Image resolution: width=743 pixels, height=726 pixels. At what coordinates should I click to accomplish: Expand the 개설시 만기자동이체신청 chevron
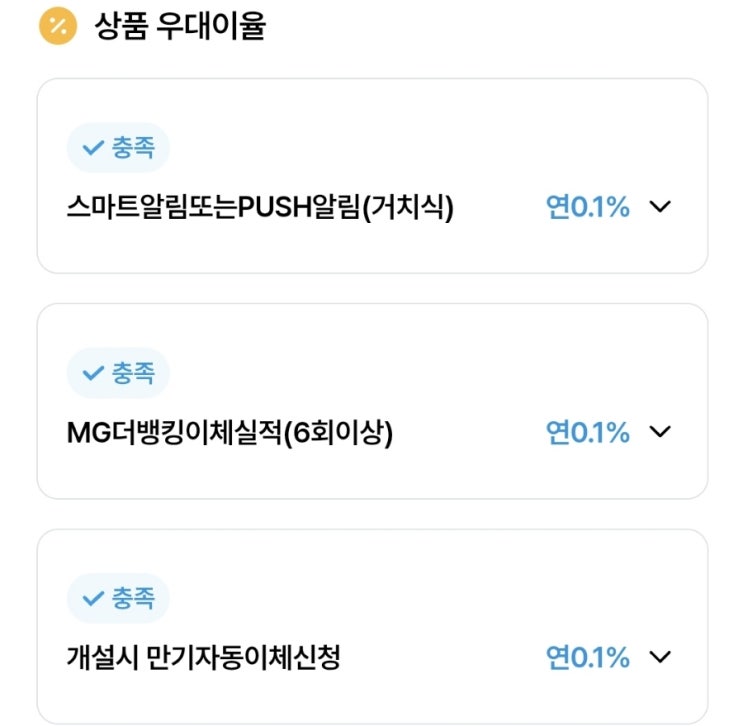click(x=659, y=657)
